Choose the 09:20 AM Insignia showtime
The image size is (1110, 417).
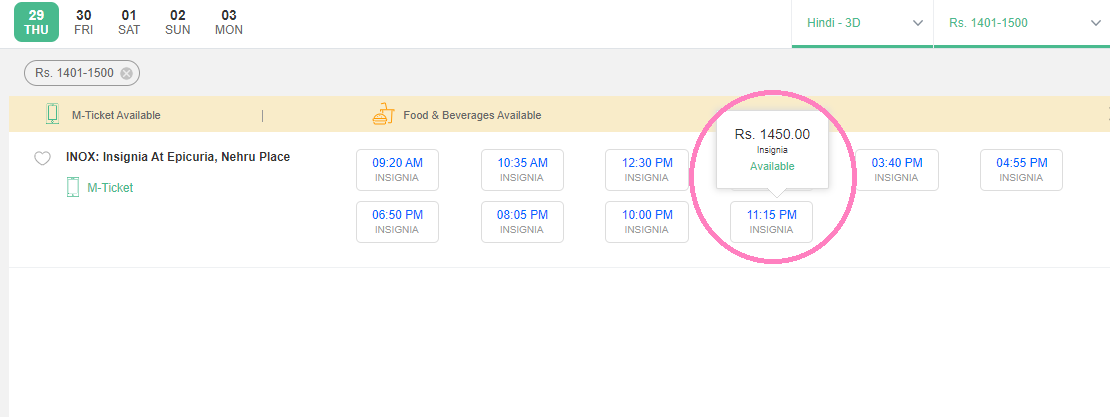pyautogui.click(x=397, y=169)
